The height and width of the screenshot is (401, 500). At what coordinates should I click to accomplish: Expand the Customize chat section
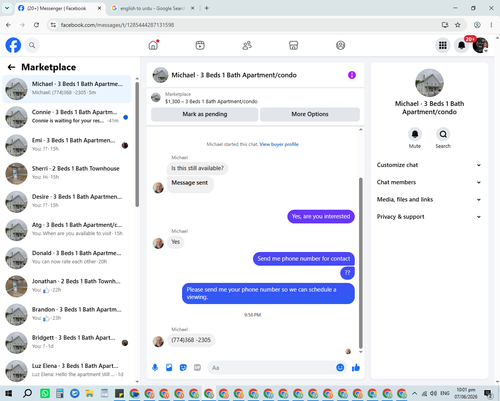pos(429,165)
